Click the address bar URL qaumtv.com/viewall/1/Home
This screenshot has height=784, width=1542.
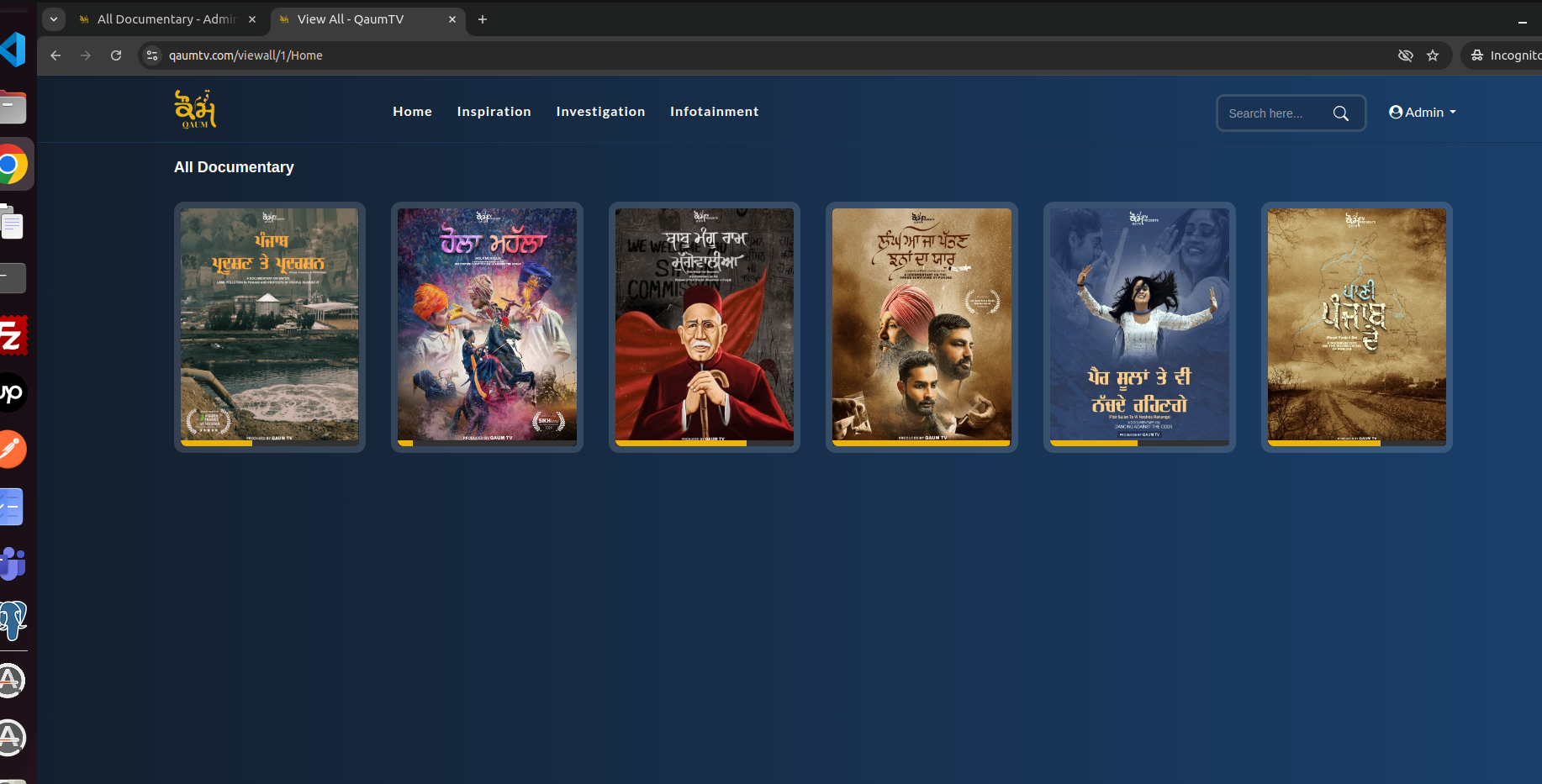tap(246, 55)
